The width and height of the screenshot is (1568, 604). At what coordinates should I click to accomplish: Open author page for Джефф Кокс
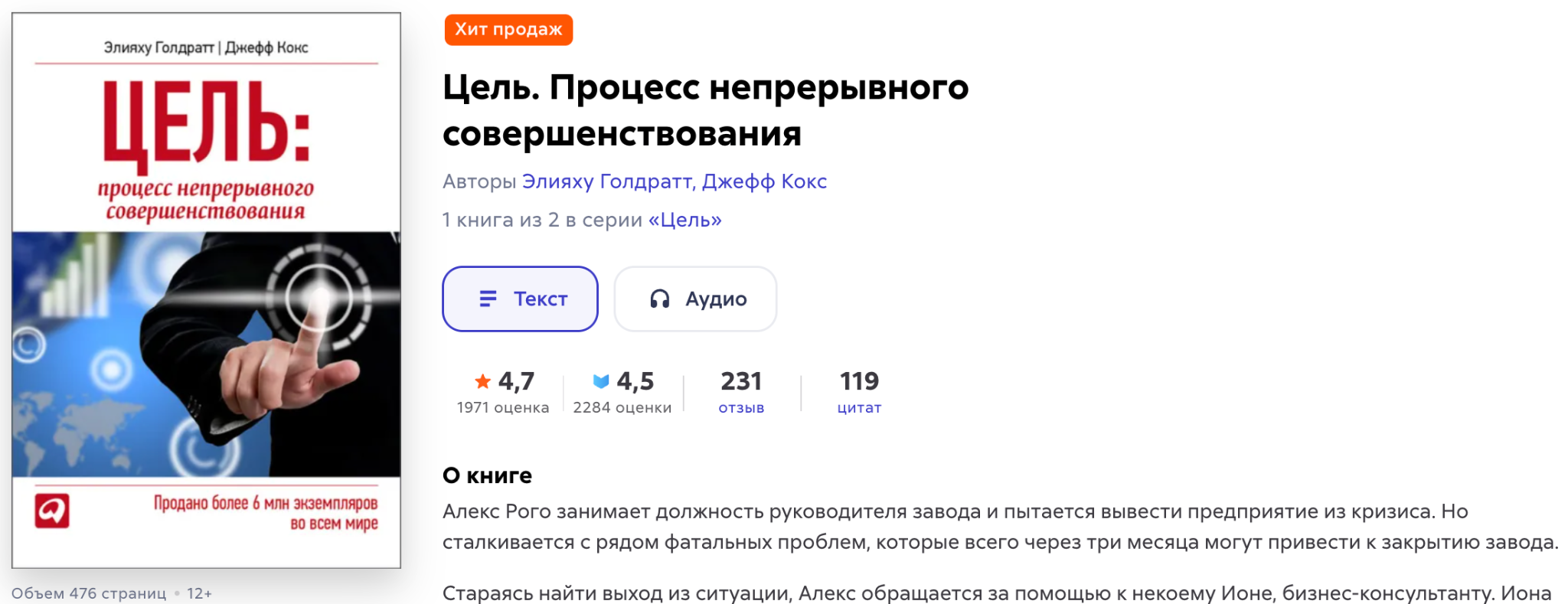tap(764, 181)
